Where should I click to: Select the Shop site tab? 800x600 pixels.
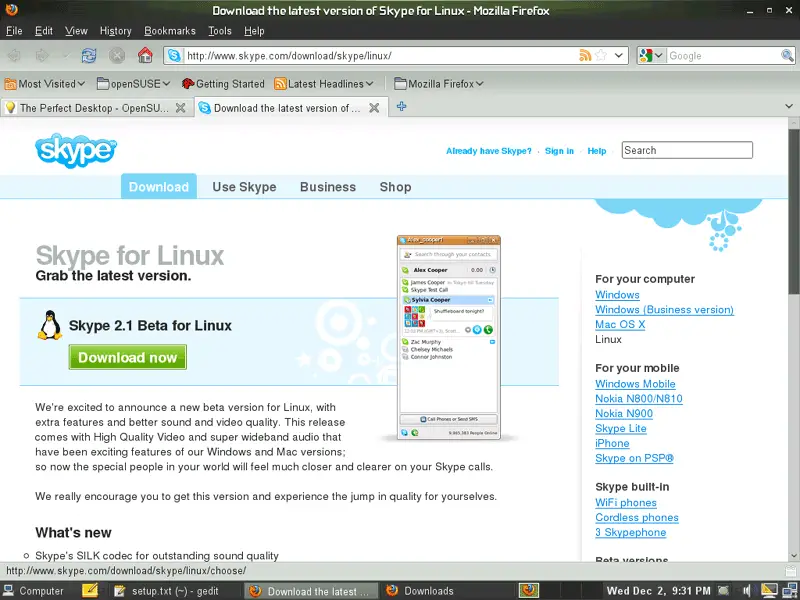click(x=395, y=187)
